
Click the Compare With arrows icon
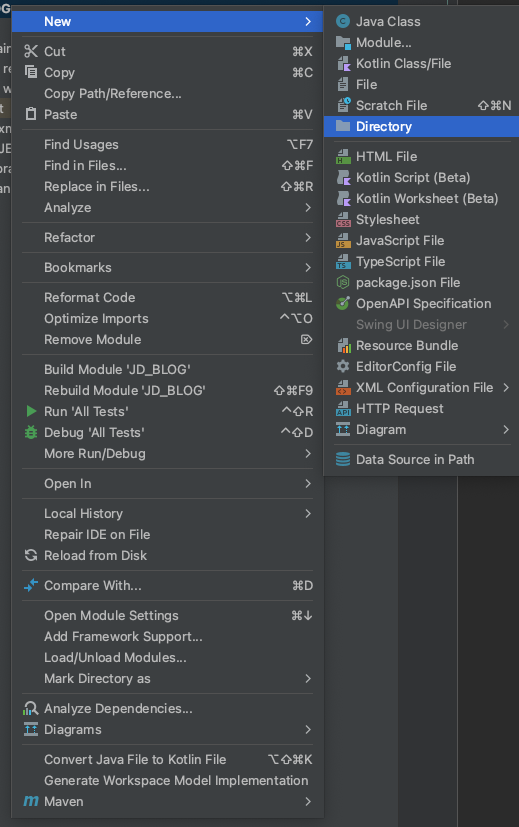tap(31, 585)
